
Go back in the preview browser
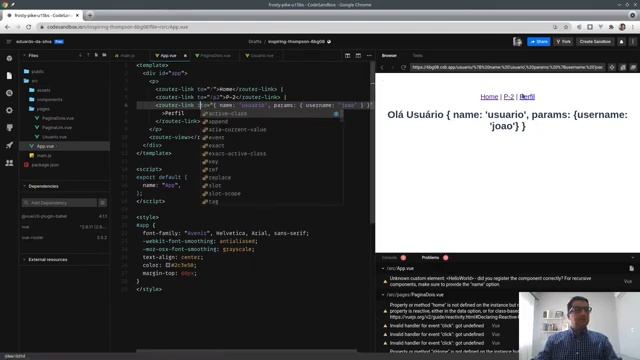point(382,67)
